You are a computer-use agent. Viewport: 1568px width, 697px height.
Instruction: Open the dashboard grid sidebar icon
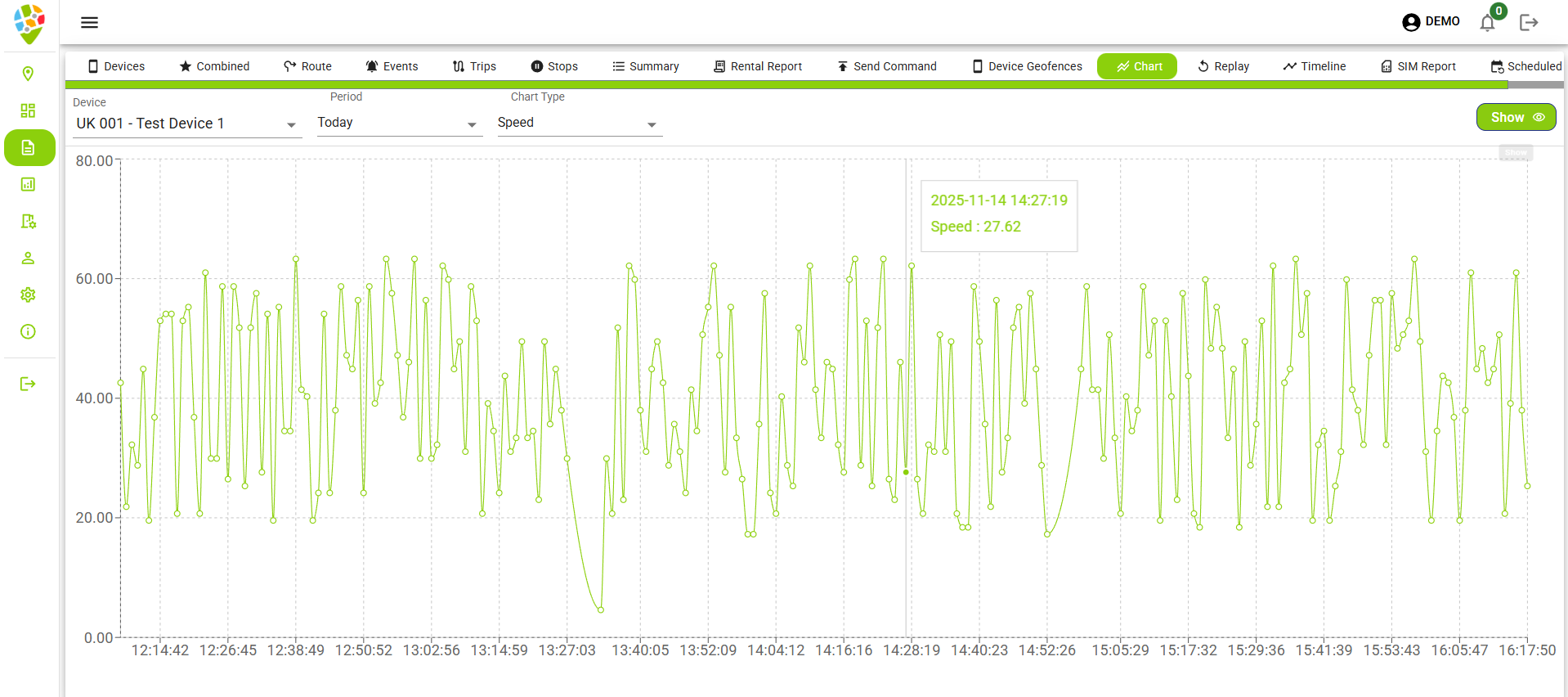[28, 110]
